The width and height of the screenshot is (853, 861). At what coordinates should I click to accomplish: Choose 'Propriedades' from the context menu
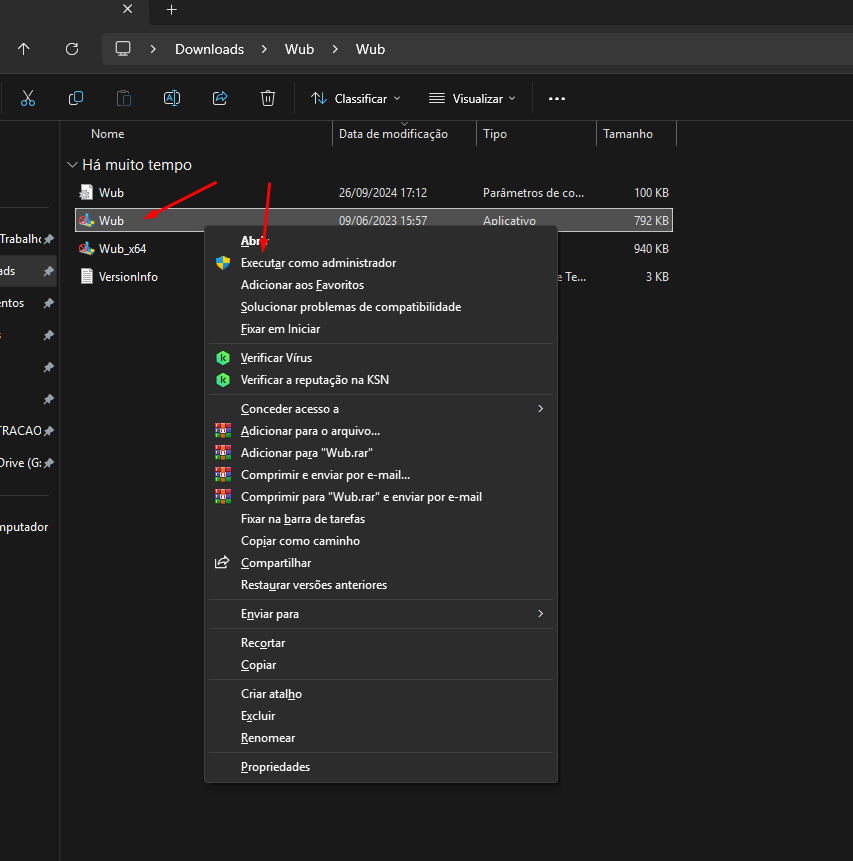[x=275, y=767]
